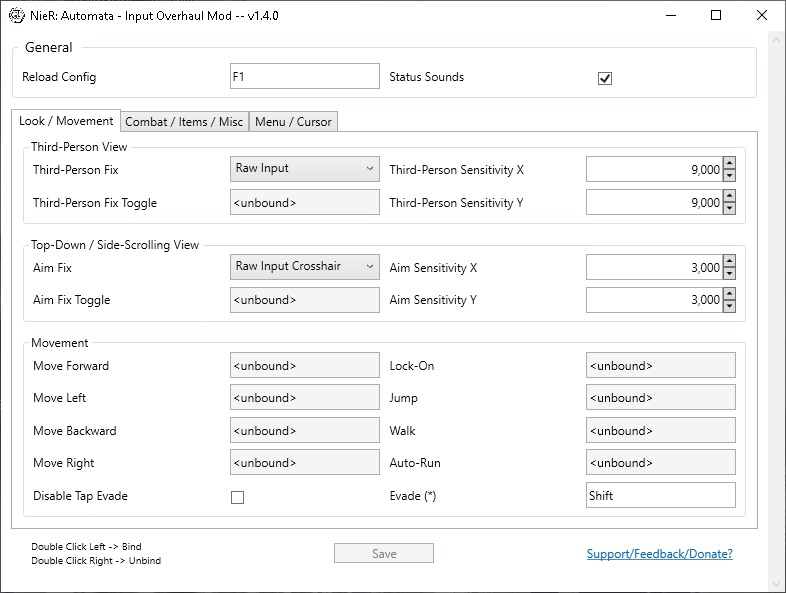Minimize the Input Overhaul Mod window

(671, 16)
